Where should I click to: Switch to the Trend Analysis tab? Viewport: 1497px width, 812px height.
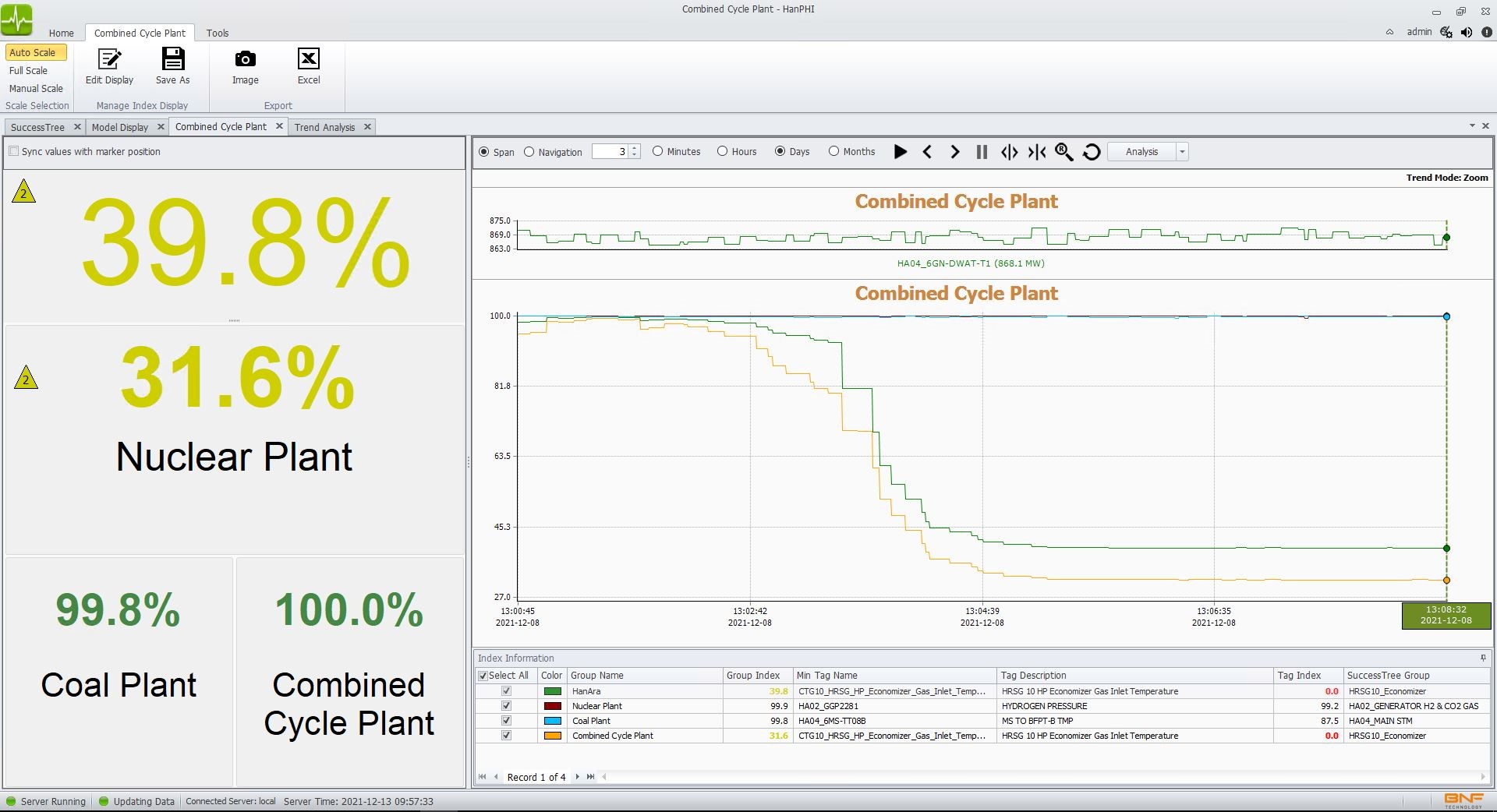pos(324,127)
